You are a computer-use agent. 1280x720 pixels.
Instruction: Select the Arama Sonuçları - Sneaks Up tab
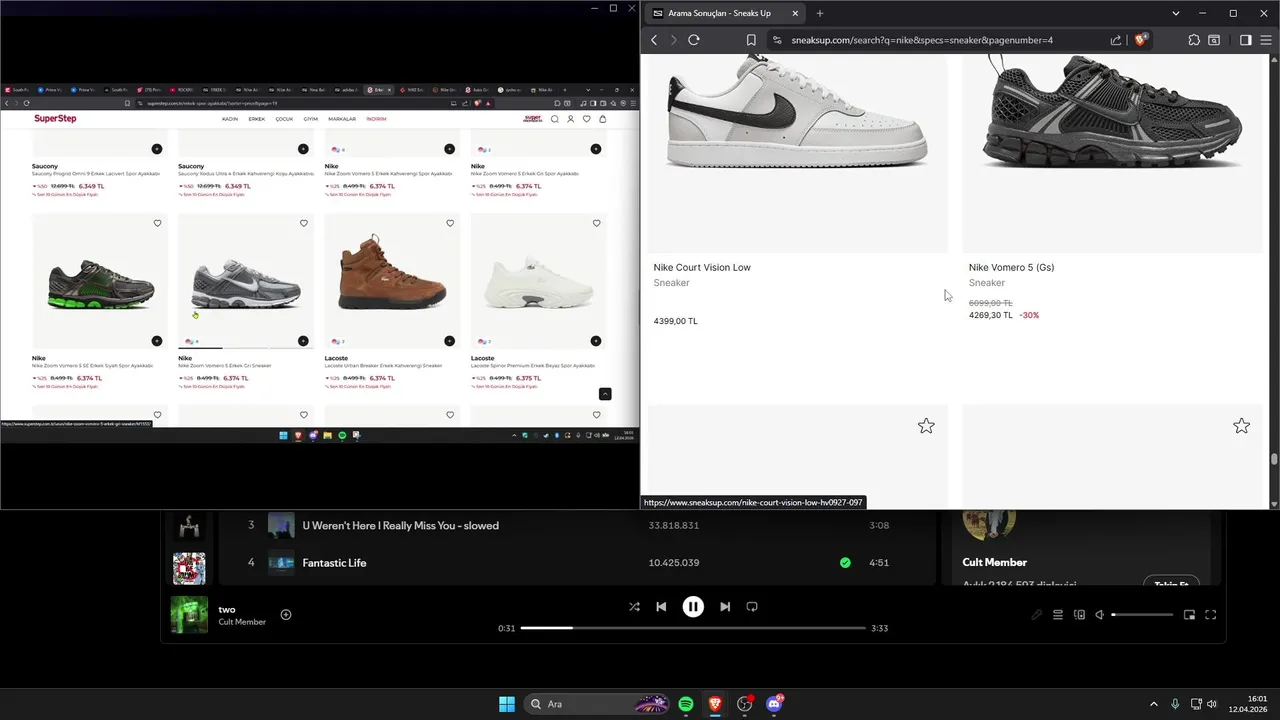[722, 13]
